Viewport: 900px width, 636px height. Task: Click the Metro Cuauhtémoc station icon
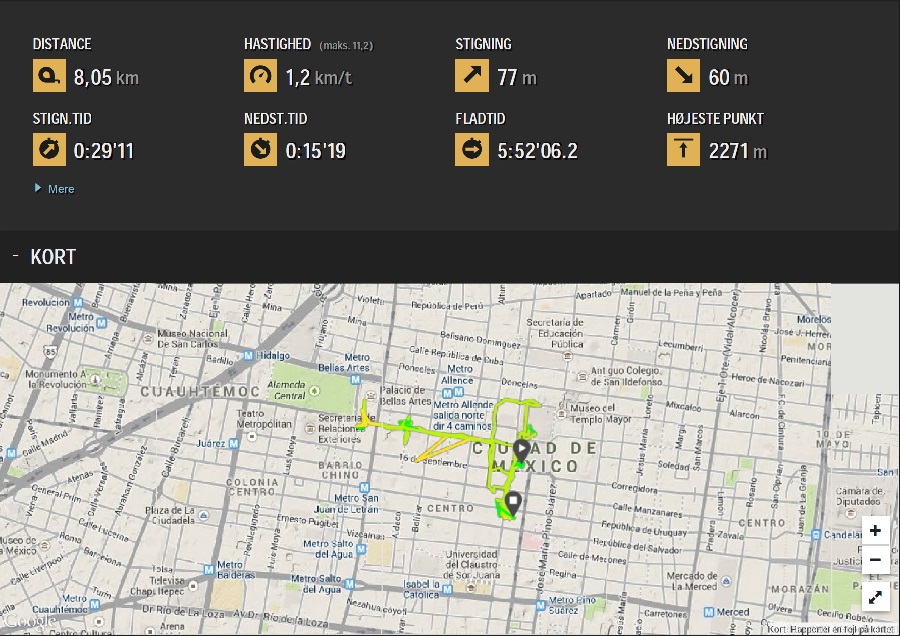[95, 604]
